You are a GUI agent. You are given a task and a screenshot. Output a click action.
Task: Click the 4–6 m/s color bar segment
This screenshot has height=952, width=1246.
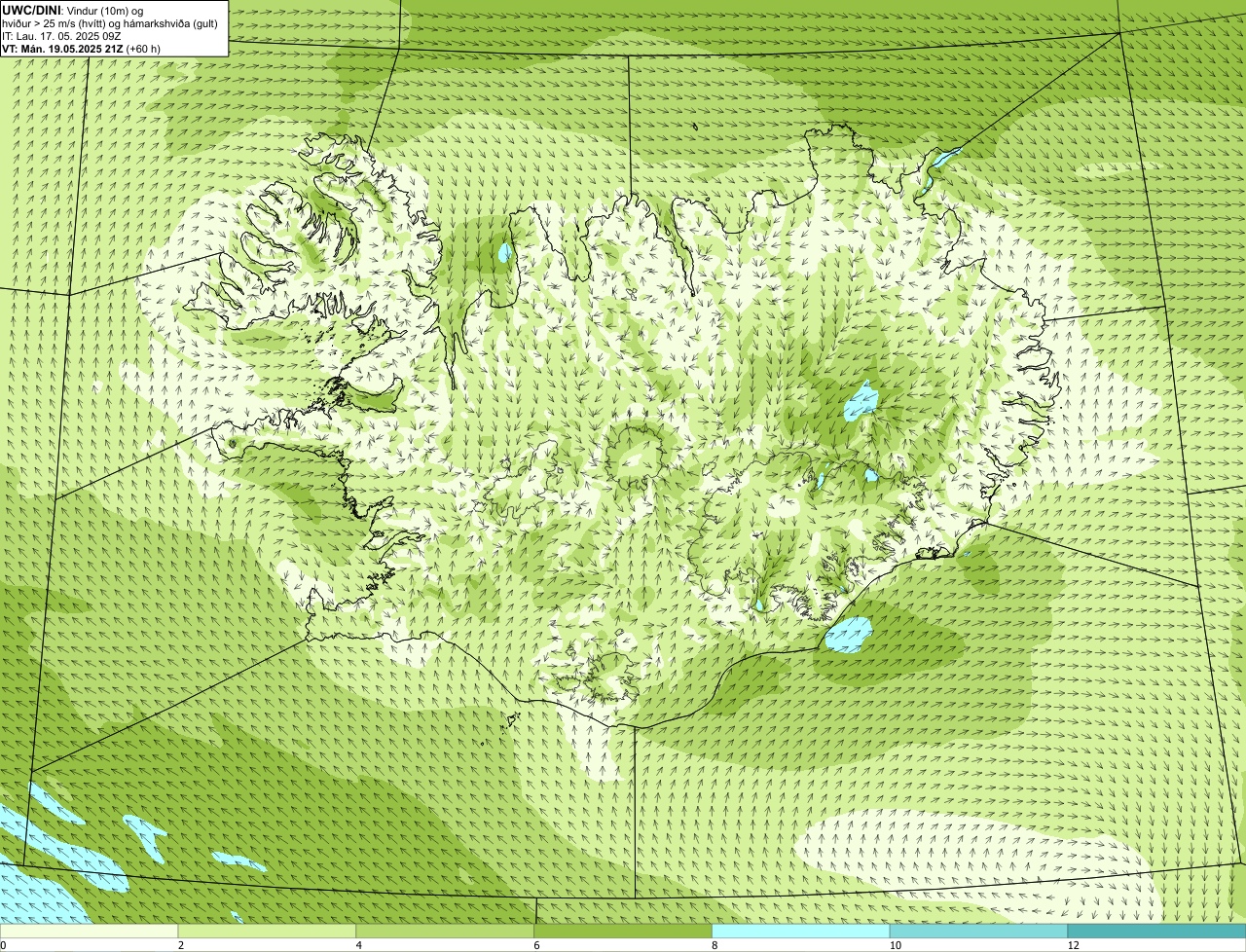(x=445, y=932)
